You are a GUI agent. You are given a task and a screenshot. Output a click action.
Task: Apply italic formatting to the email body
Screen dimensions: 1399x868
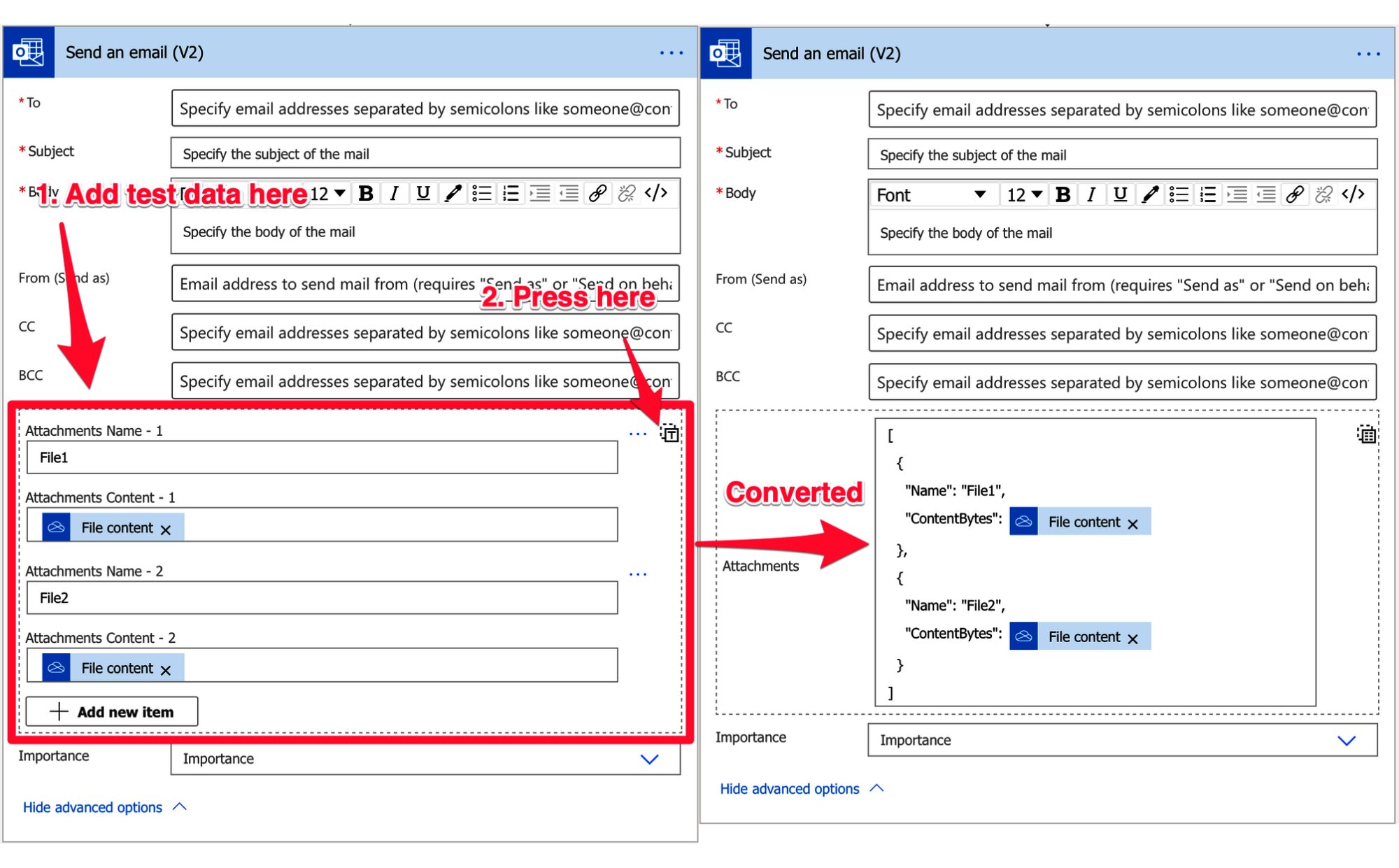(394, 194)
